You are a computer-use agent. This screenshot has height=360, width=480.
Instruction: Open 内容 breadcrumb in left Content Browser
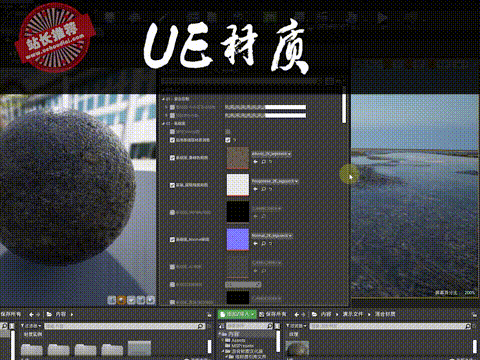61,314
